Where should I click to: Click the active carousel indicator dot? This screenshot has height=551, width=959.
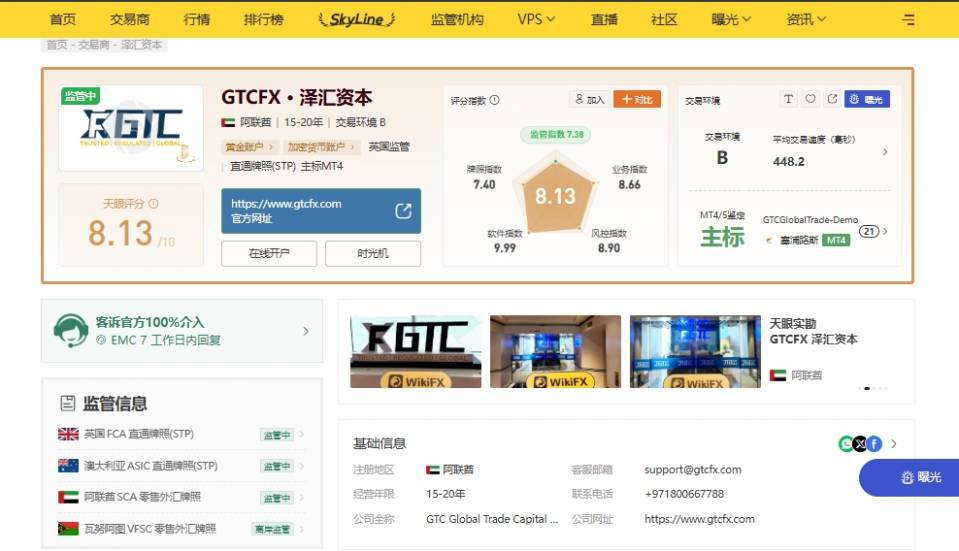pos(867,388)
